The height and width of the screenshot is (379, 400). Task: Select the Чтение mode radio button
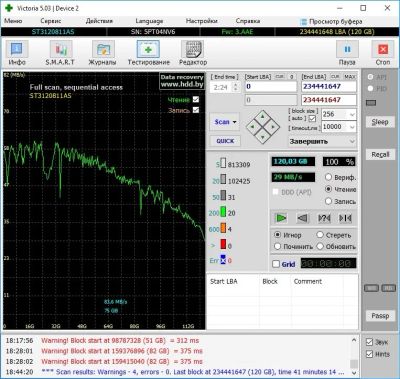(x=328, y=189)
